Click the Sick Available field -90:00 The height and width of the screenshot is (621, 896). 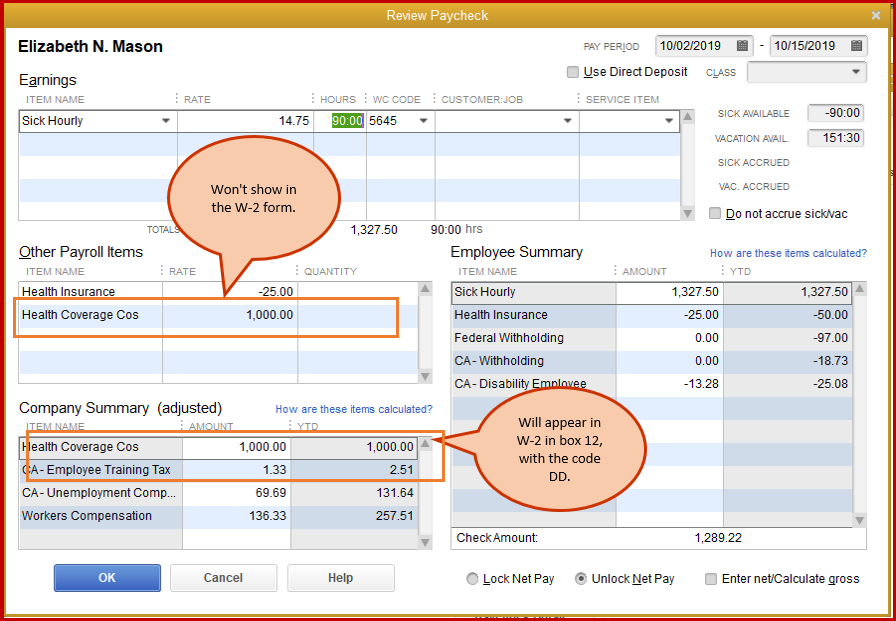coord(835,113)
